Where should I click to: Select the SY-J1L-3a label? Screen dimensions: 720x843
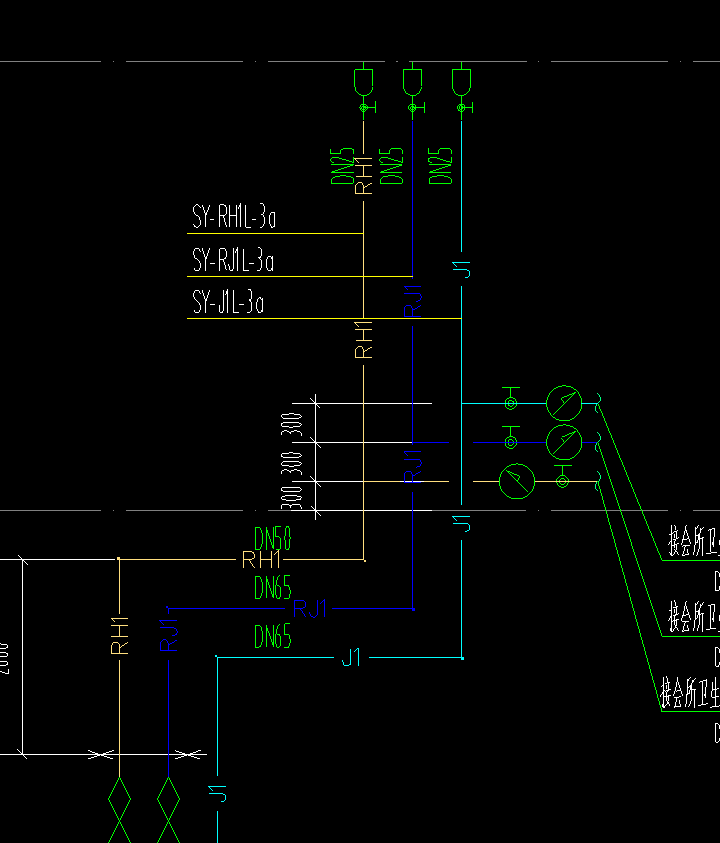coord(228,302)
